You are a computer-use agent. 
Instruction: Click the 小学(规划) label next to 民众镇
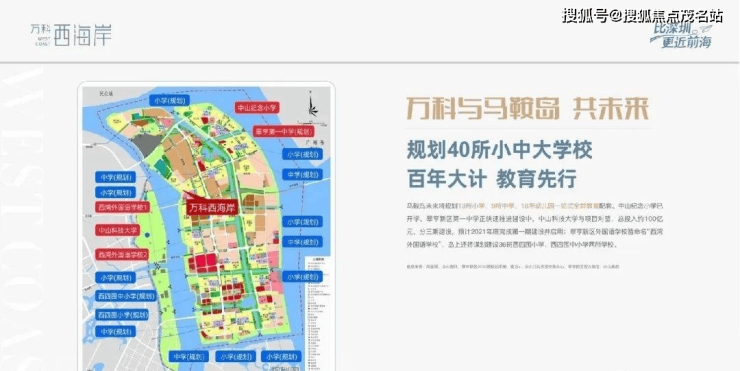(170, 100)
